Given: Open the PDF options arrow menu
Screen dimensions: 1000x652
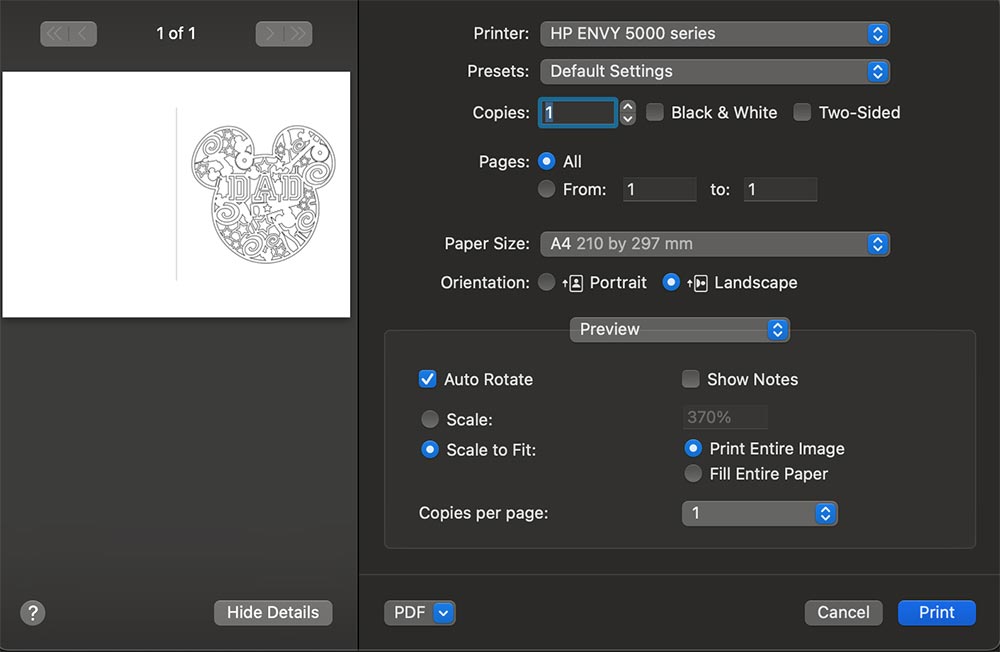Looking at the screenshot, I should pos(443,613).
